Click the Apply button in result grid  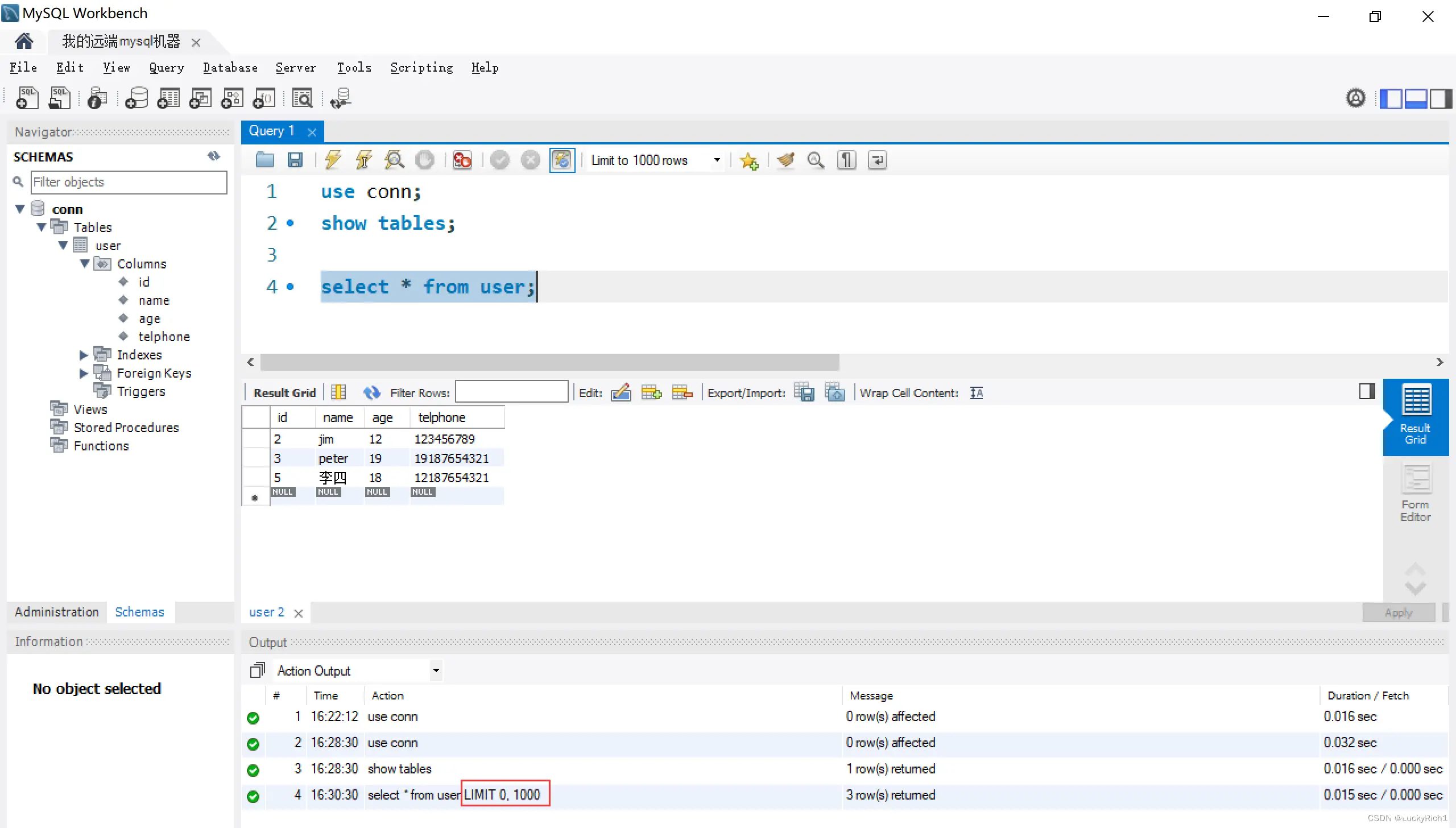[x=1398, y=612]
